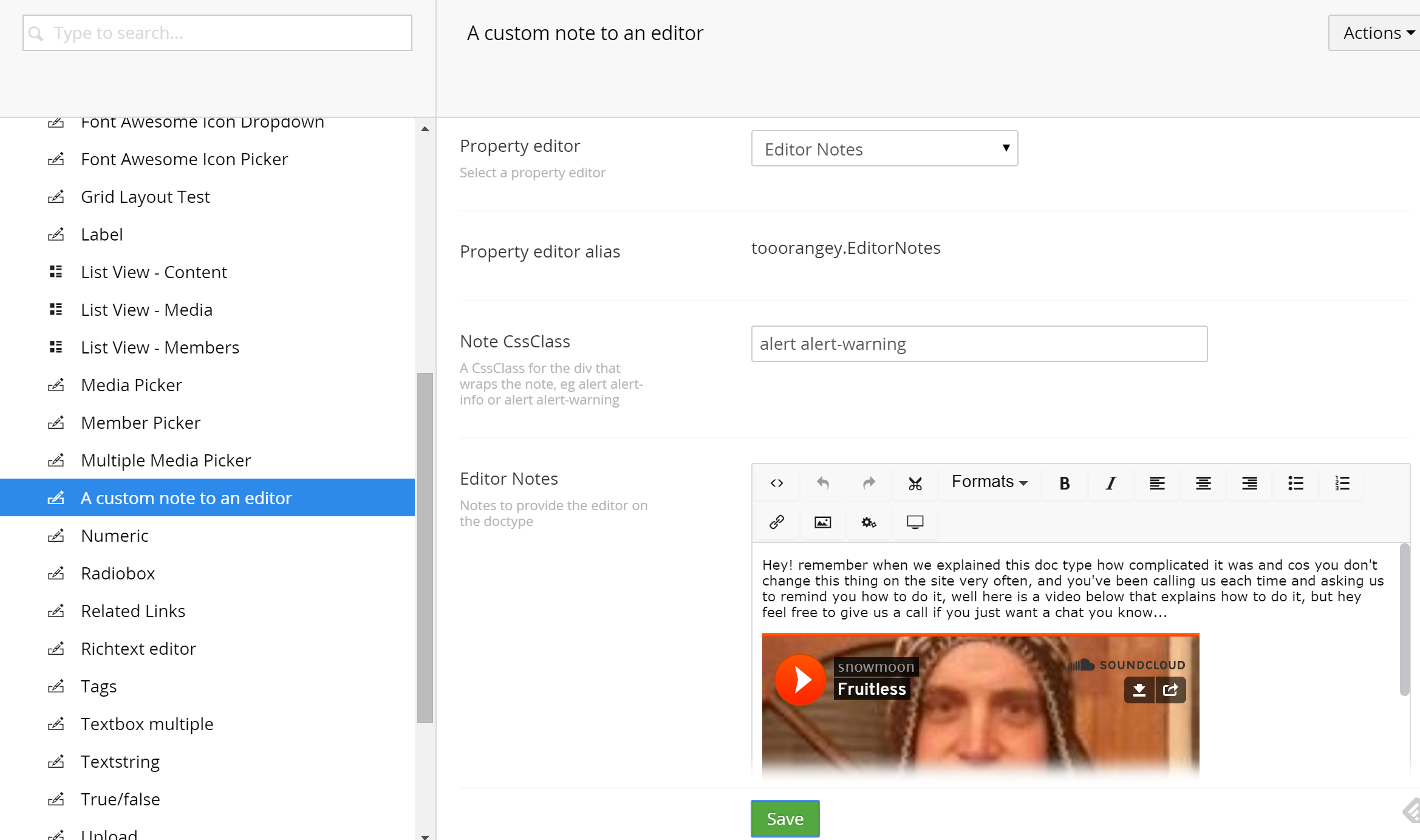Screen dimensions: 1420x840
Task: Click the Media Picker edit icon
Action: pyautogui.click(x=56, y=384)
